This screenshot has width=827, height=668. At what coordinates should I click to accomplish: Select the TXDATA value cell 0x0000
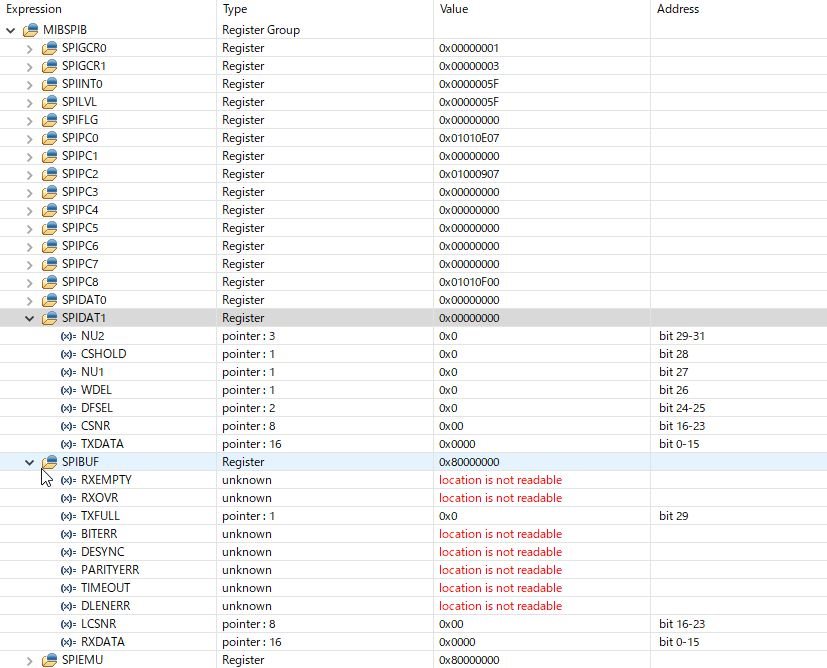(542, 444)
